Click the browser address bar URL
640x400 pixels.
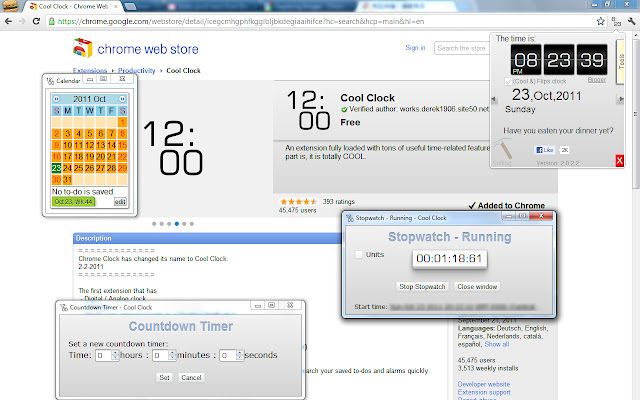tap(241, 21)
